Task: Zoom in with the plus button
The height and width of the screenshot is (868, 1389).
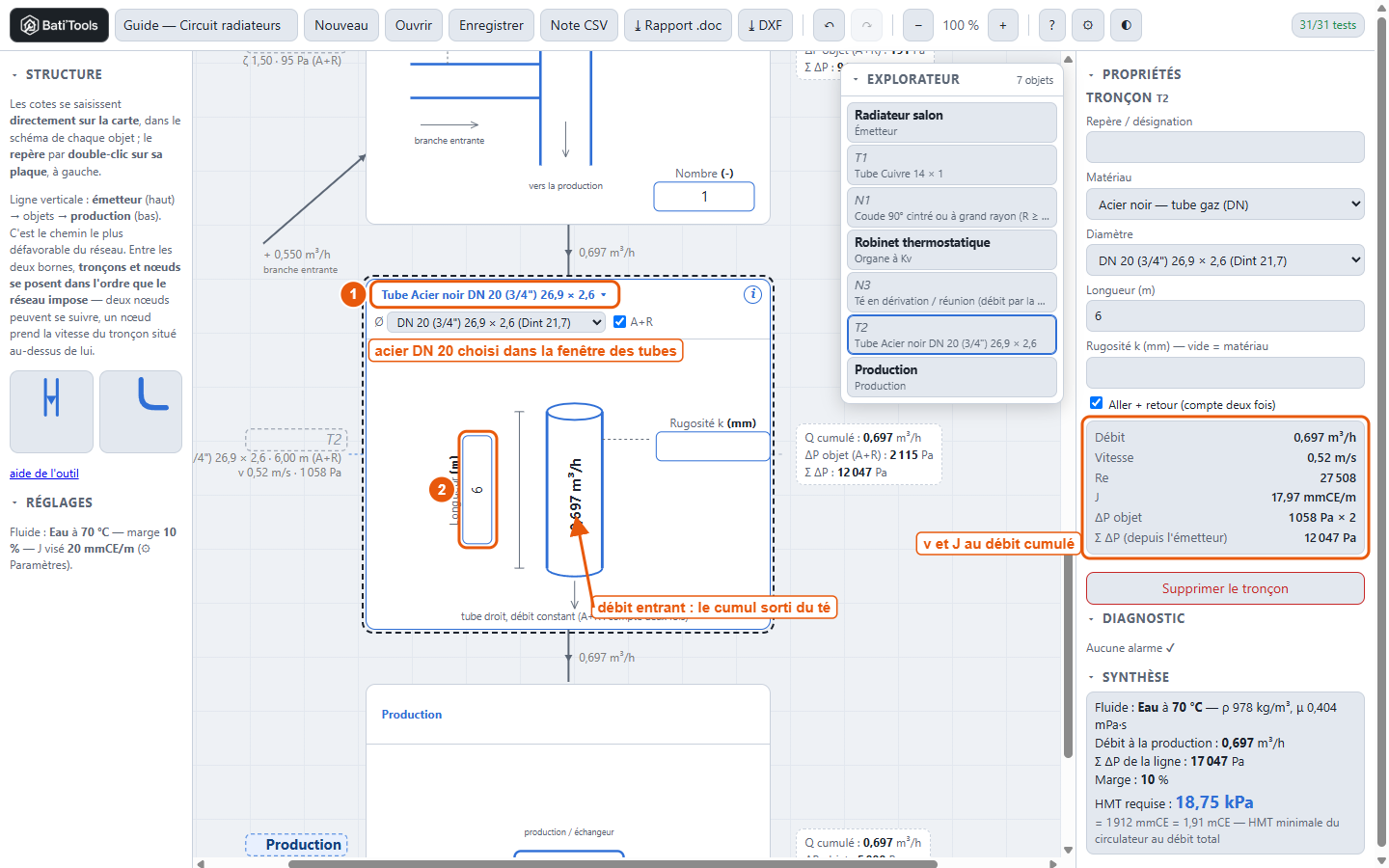Action: pos(1003,25)
